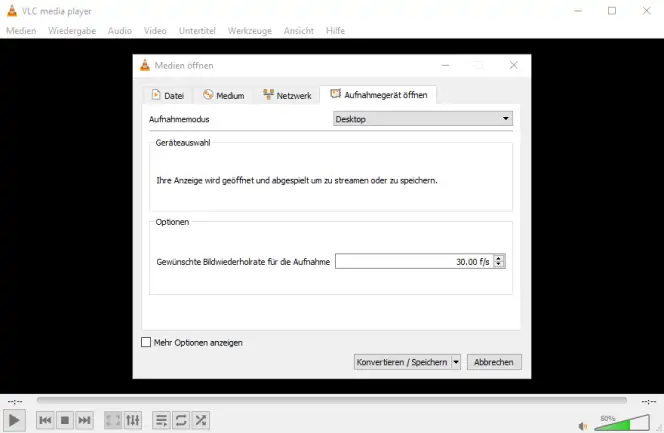Open the Wiedergabe menu
Screen dimensions: 664x433
(x=72, y=30)
